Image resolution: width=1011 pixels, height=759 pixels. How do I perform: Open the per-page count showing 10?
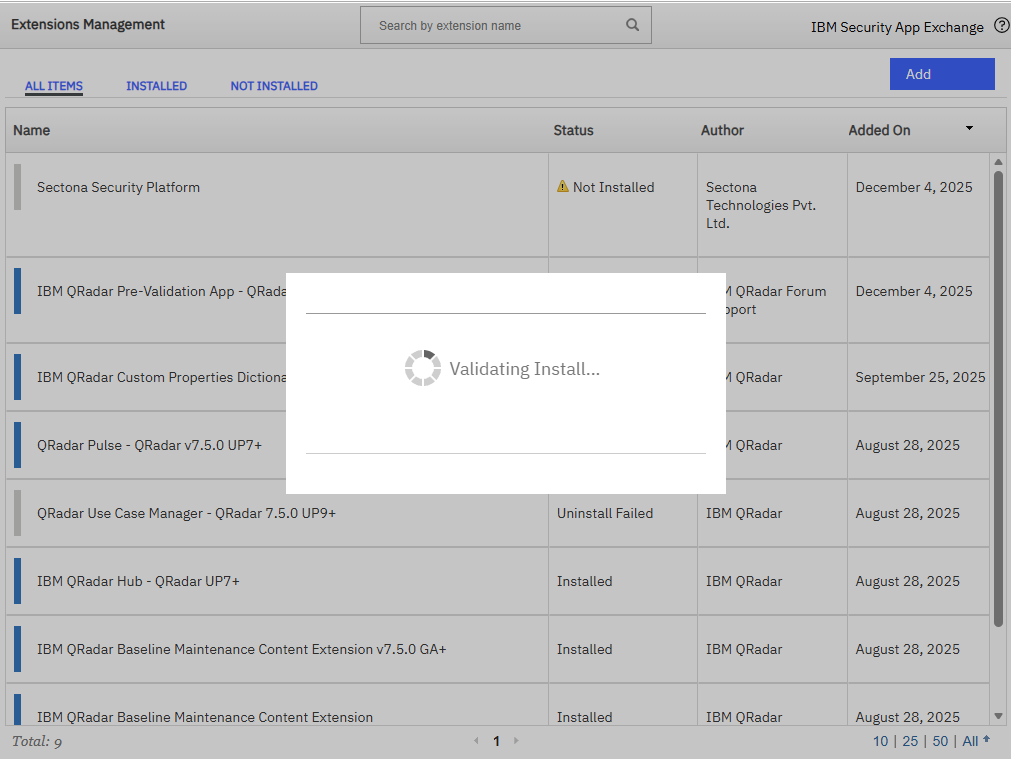880,741
